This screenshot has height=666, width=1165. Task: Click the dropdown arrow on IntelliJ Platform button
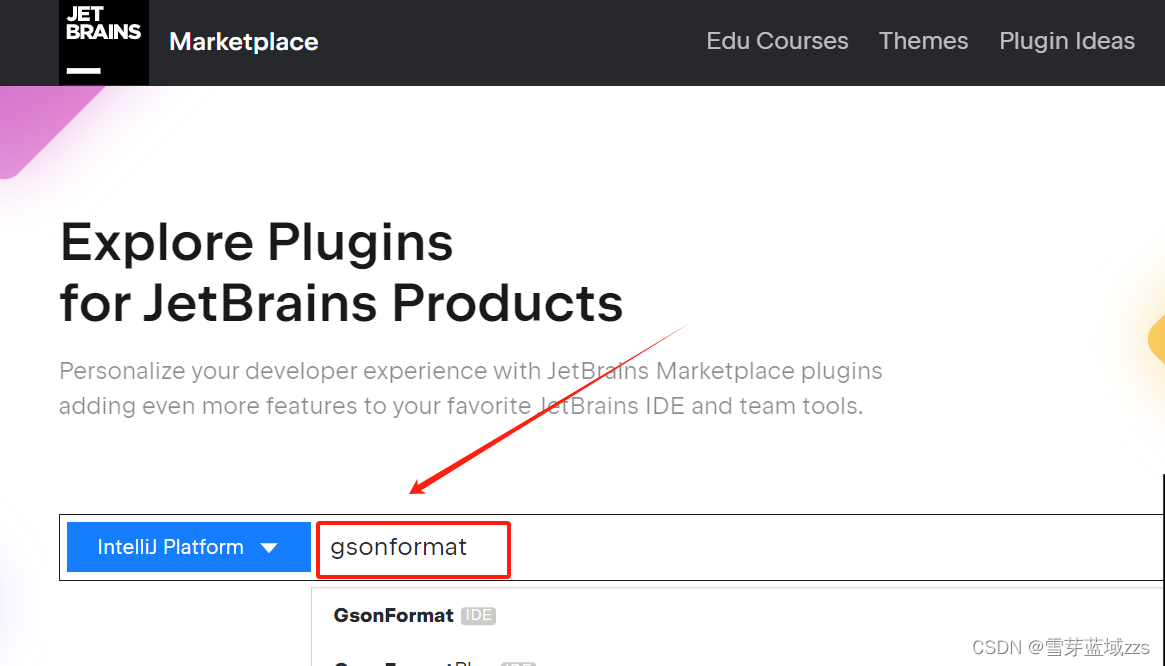(x=269, y=548)
